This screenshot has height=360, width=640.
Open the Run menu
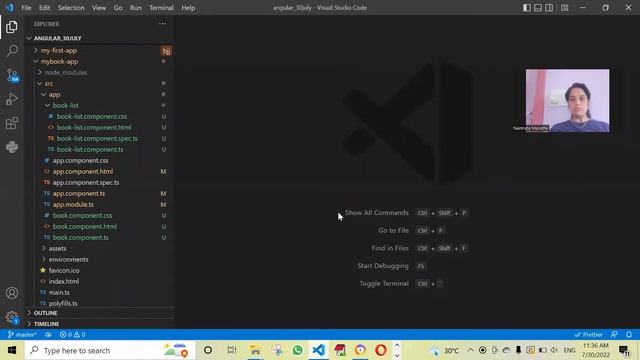tap(136, 8)
